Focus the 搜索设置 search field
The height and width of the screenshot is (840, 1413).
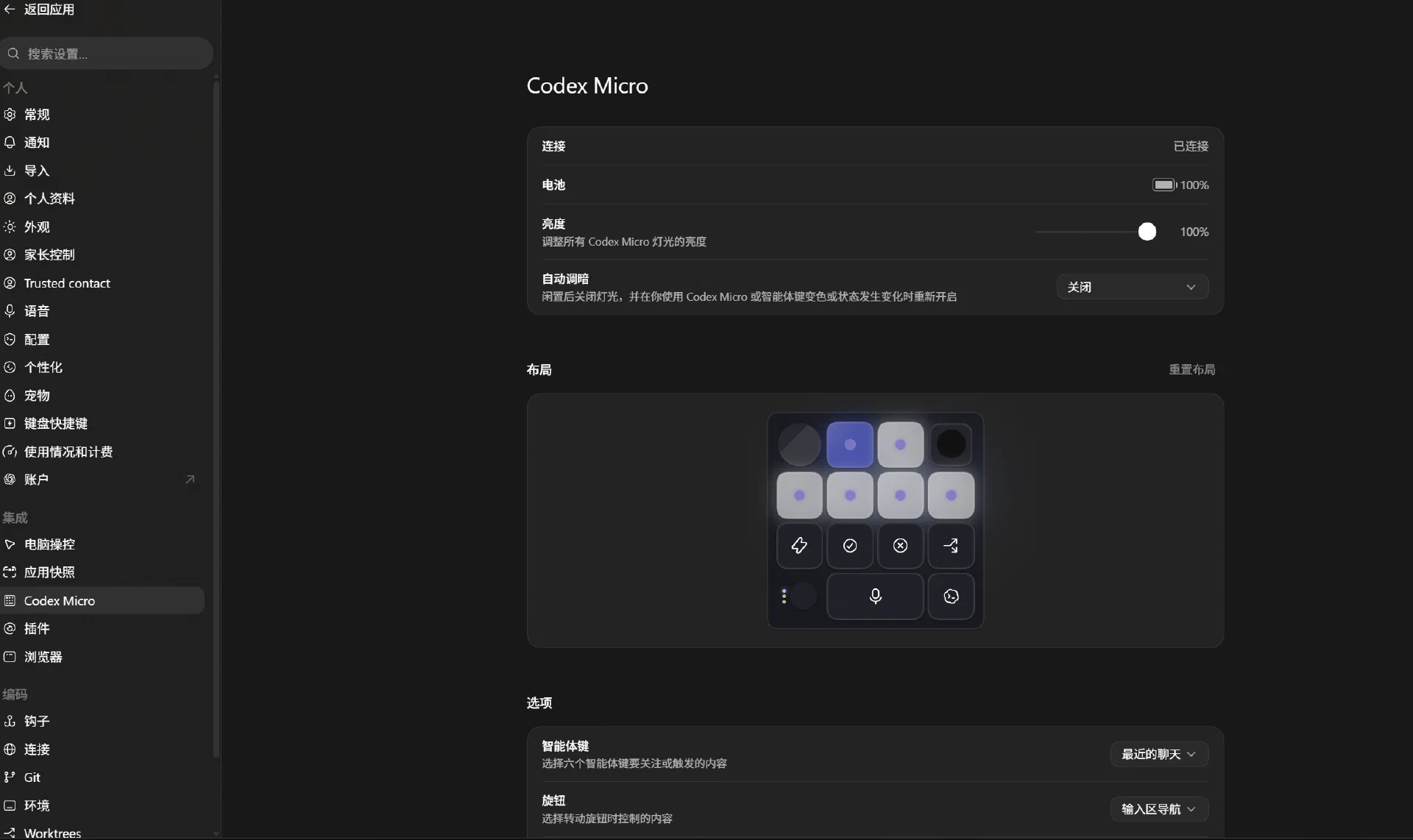107,54
